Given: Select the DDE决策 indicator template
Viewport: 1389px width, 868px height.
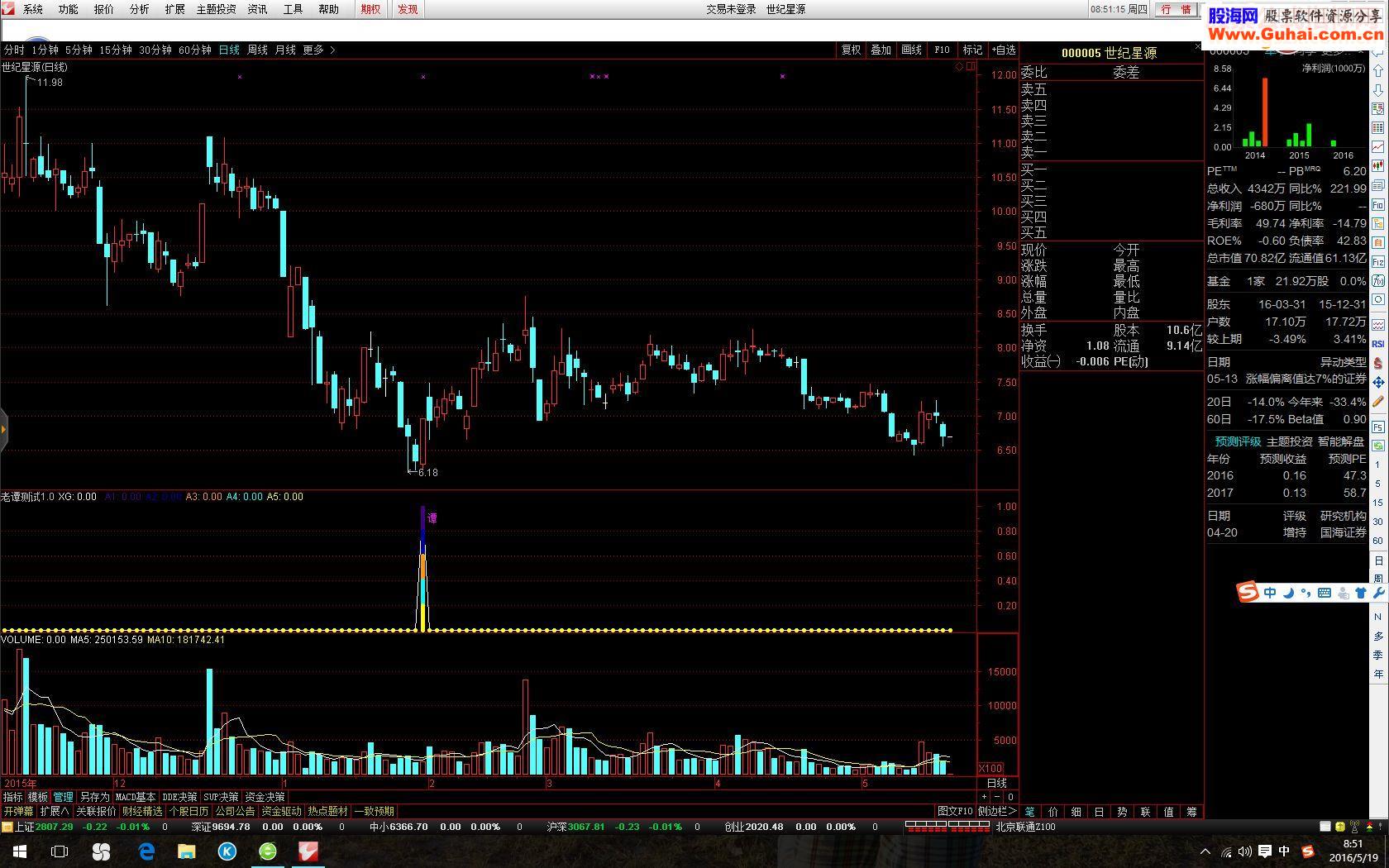Looking at the screenshot, I should [179, 797].
